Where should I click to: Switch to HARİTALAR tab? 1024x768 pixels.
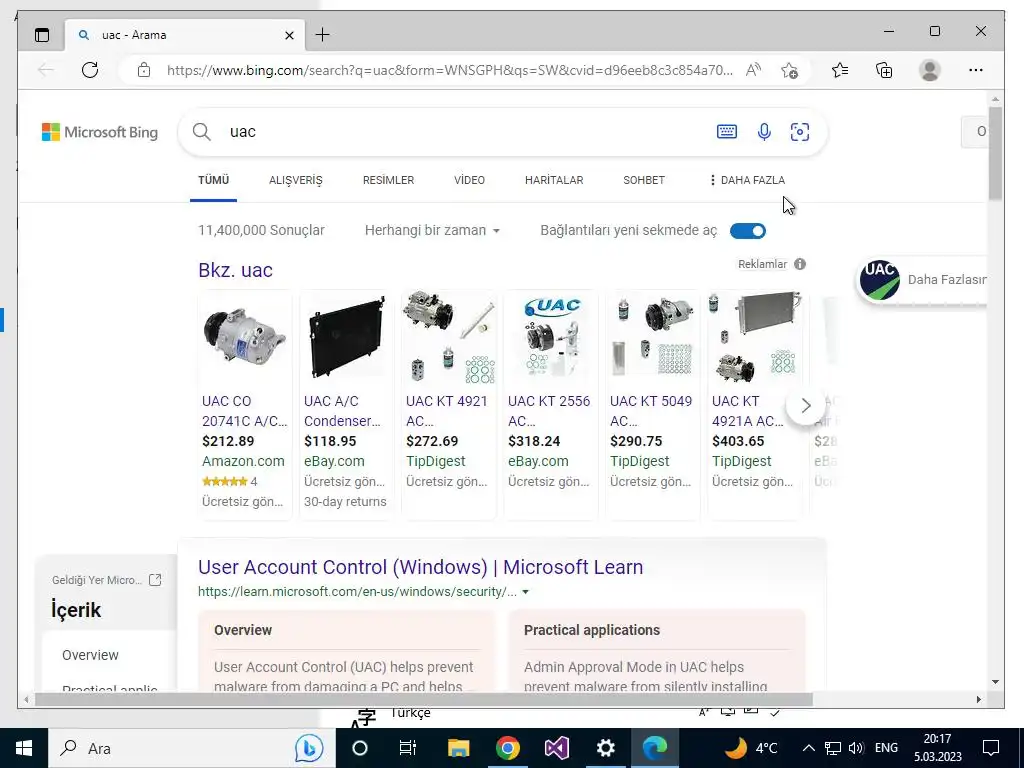tap(554, 180)
